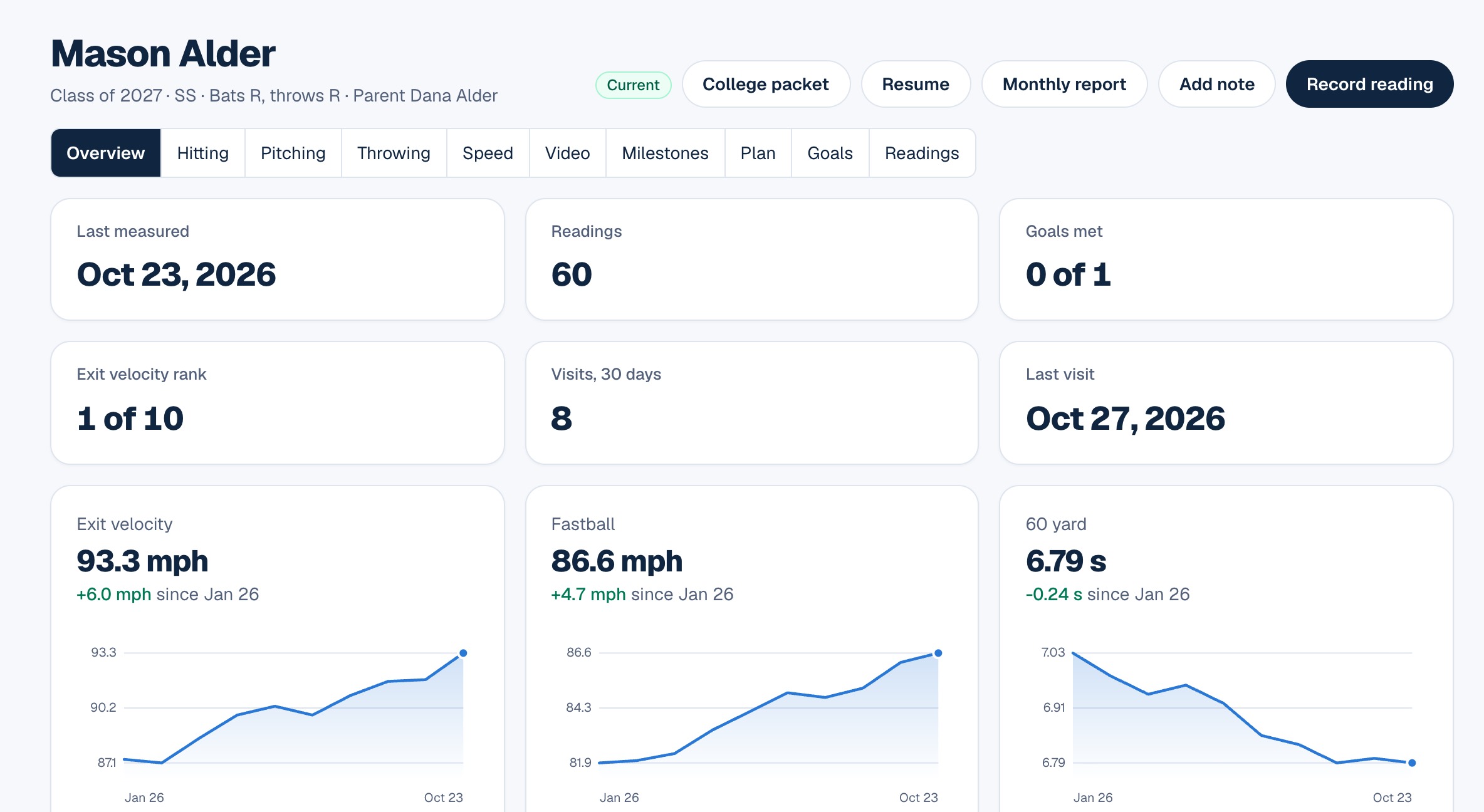Click the 84.3 axis label on Fastball chart
The image size is (1484, 812).
[x=578, y=707]
